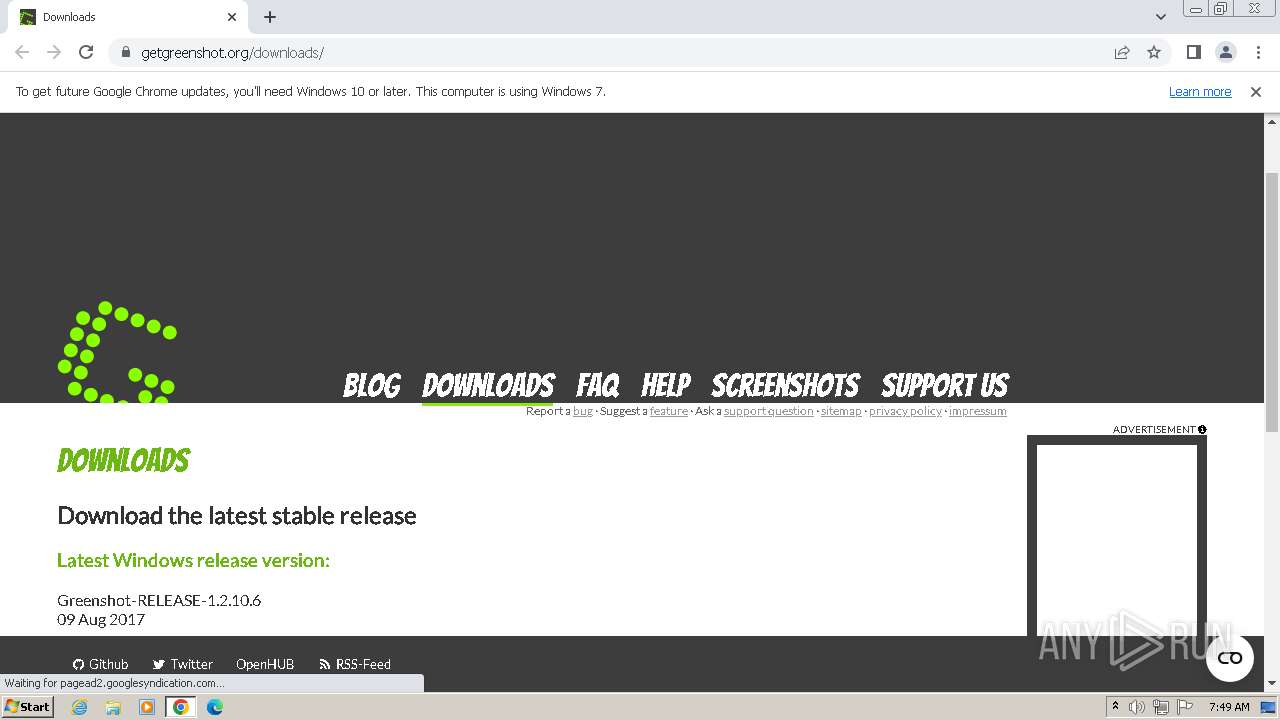The image size is (1280, 720).
Task: Open the Learn more link
Action: click(x=1200, y=91)
